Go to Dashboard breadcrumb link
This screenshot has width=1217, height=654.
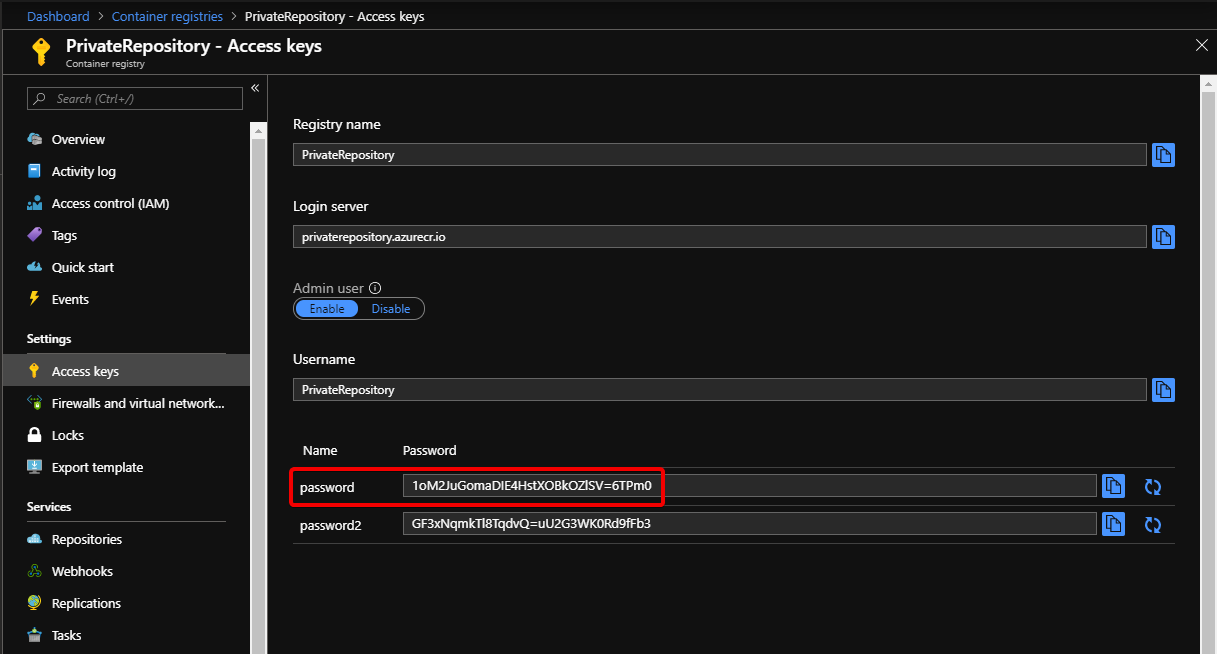pyautogui.click(x=58, y=17)
